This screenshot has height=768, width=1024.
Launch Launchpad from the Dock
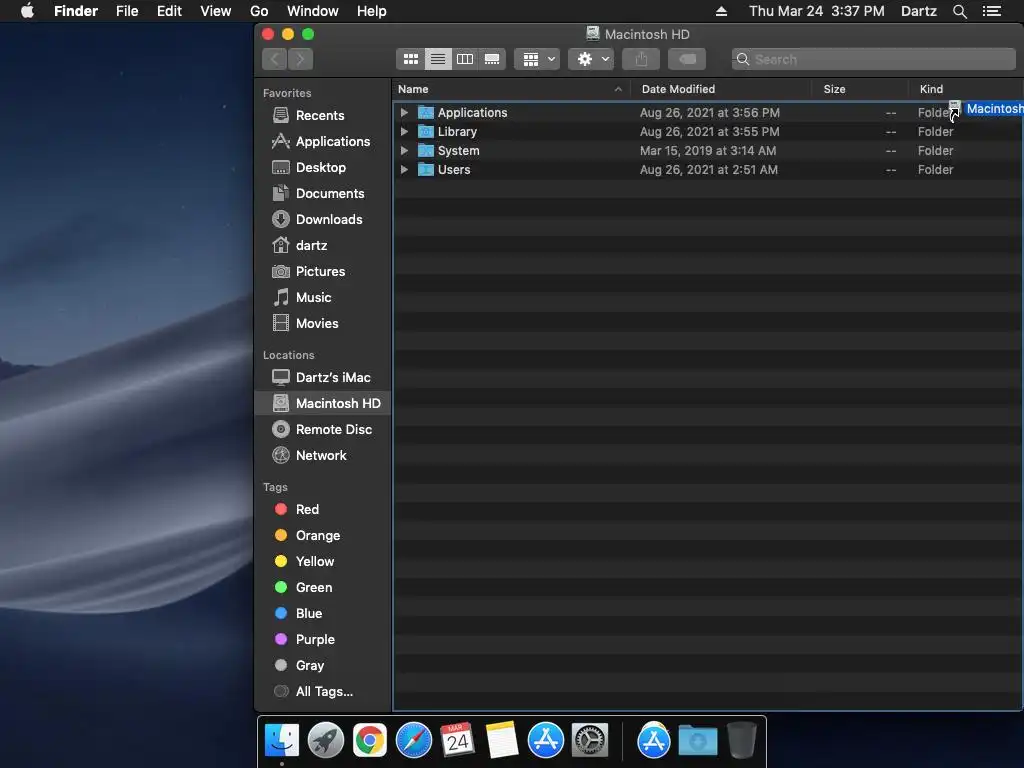coord(325,741)
